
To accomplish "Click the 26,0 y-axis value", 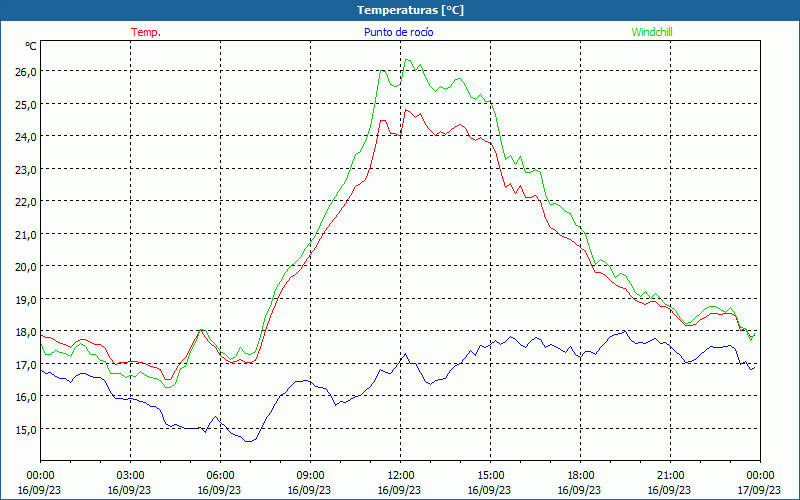I will pyautogui.click(x=26, y=71).
